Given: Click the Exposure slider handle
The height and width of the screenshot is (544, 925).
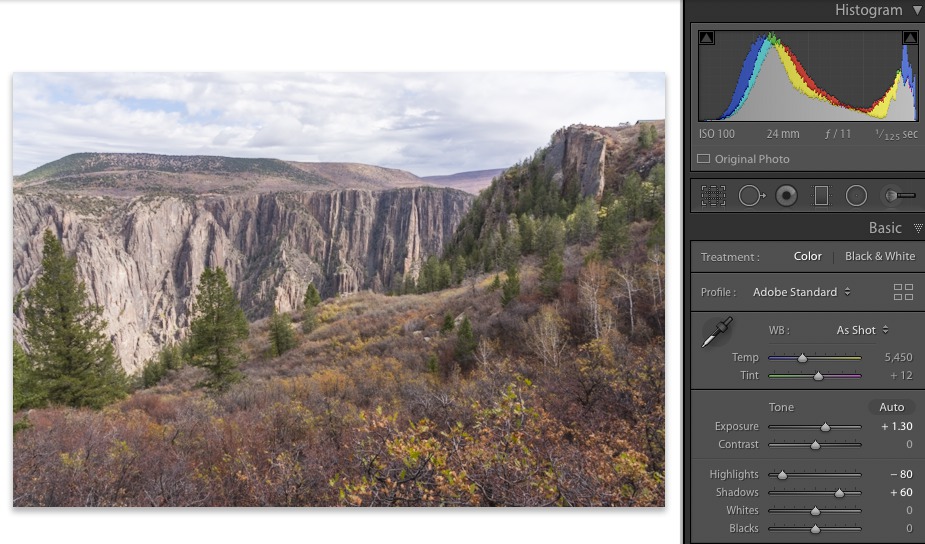Looking at the screenshot, I should pos(825,427).
